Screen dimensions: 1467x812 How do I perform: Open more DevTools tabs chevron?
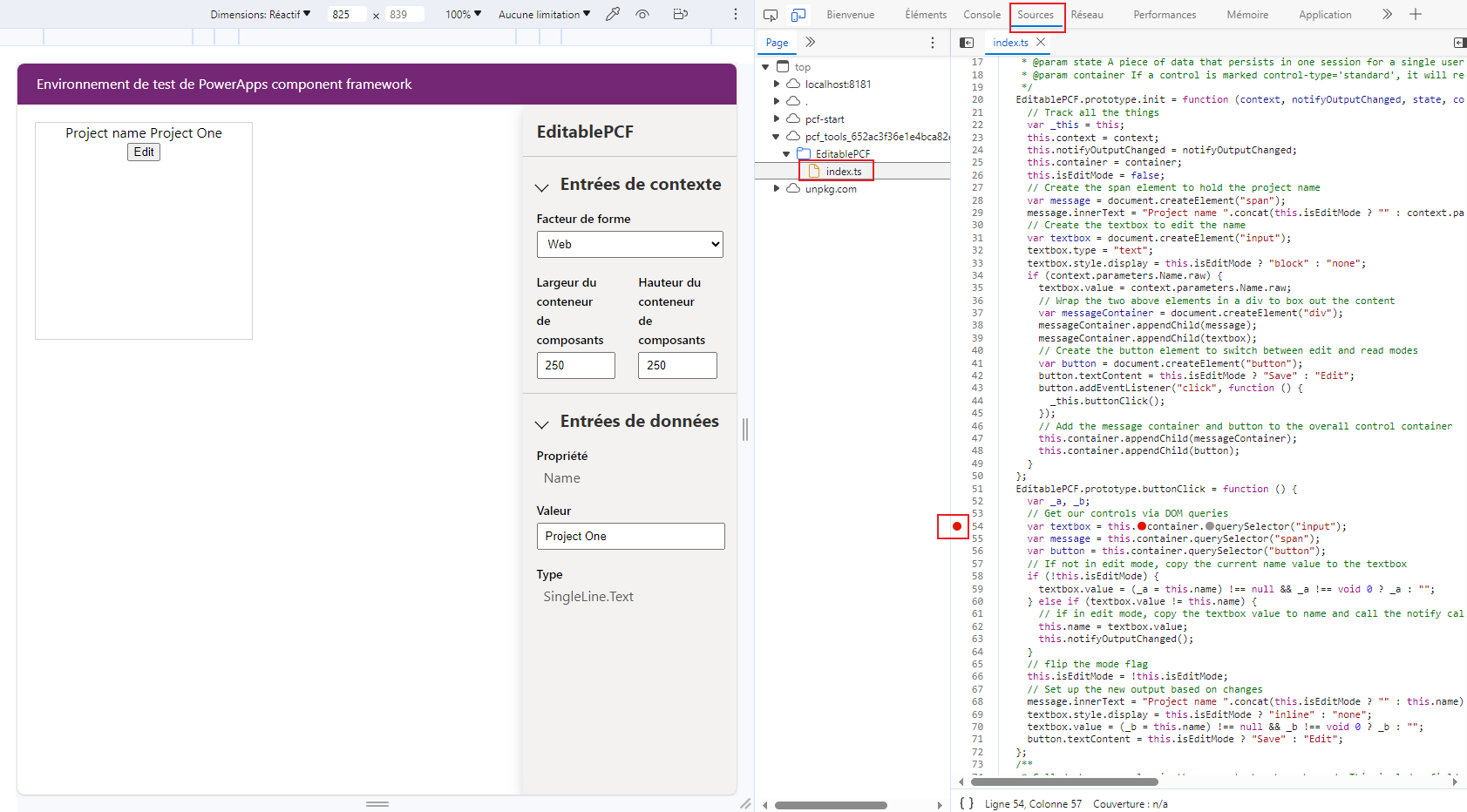(x=1387, y=14)
